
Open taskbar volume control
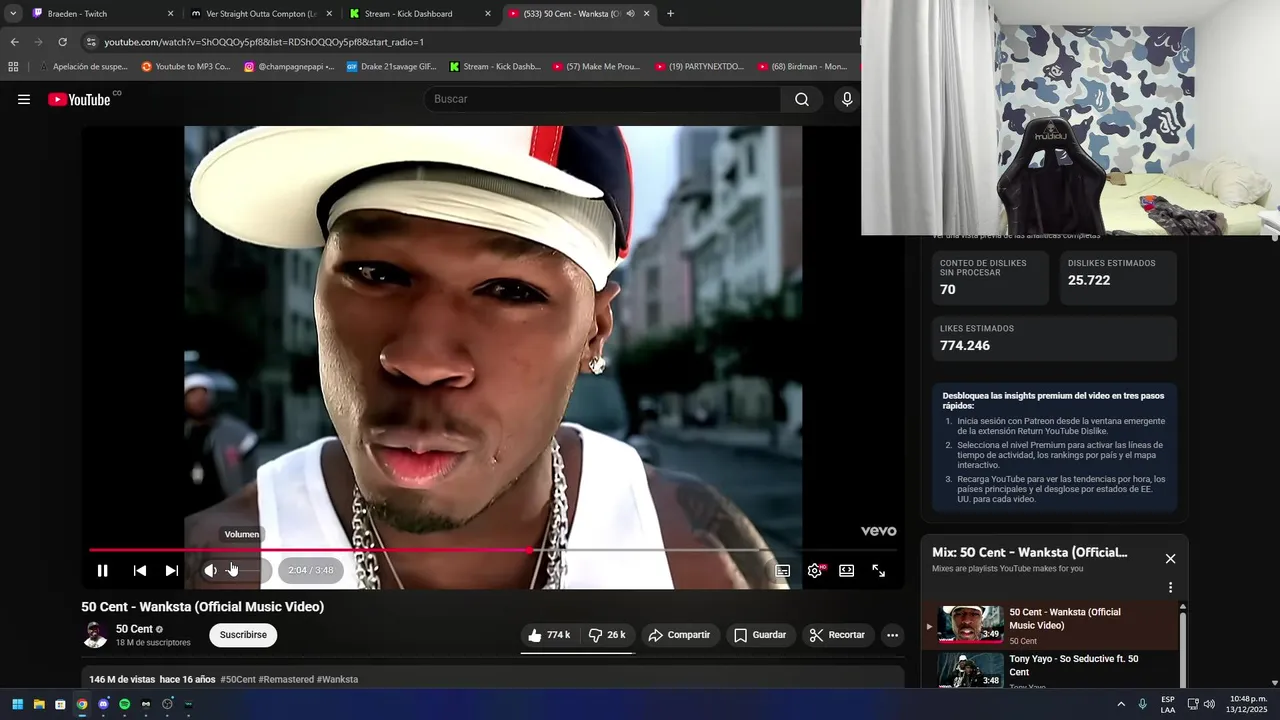tap(1209, 704)
